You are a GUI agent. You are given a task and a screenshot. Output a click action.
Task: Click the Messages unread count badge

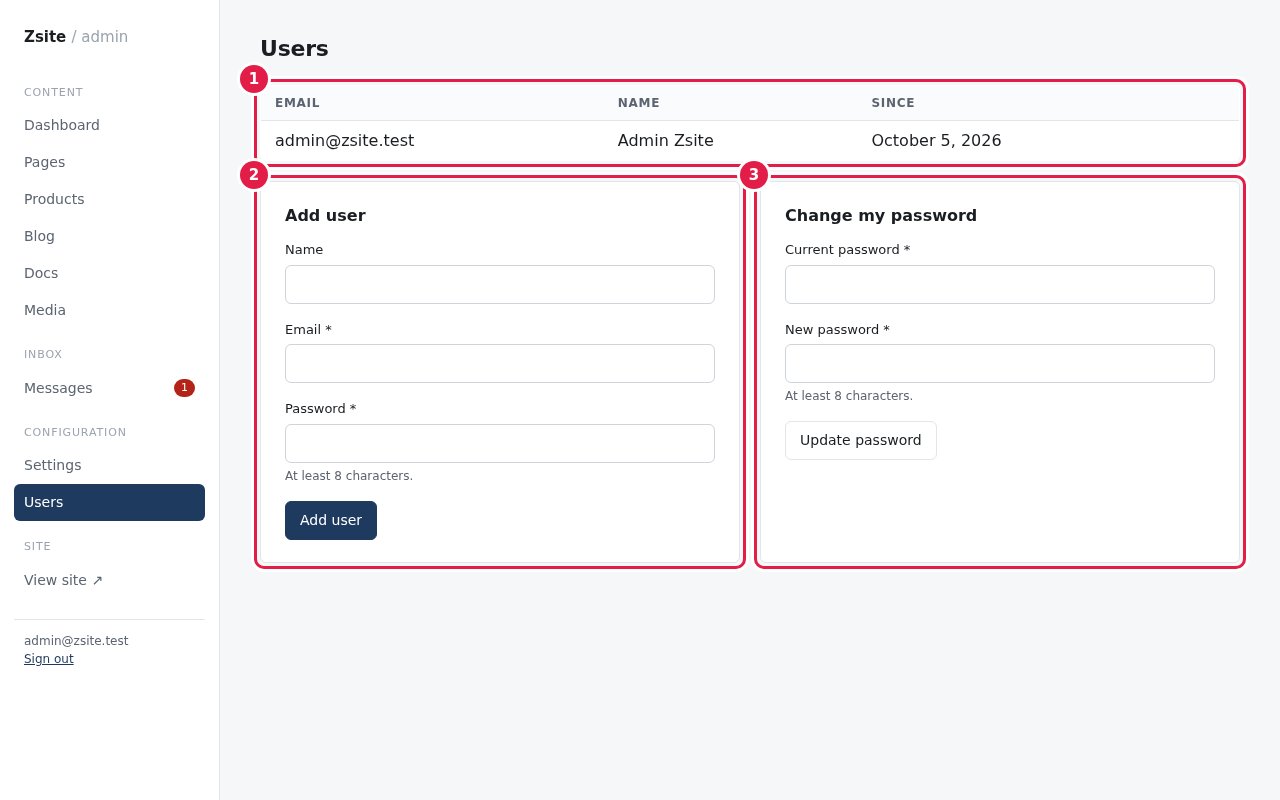[184, 388]
